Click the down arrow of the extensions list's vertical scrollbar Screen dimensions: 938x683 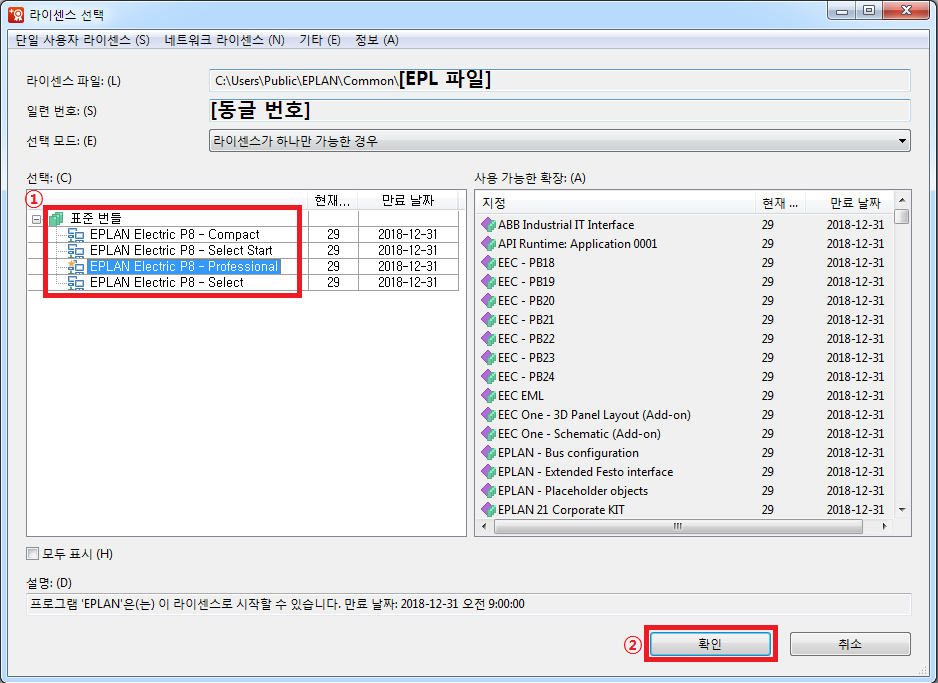pos(902,510)
